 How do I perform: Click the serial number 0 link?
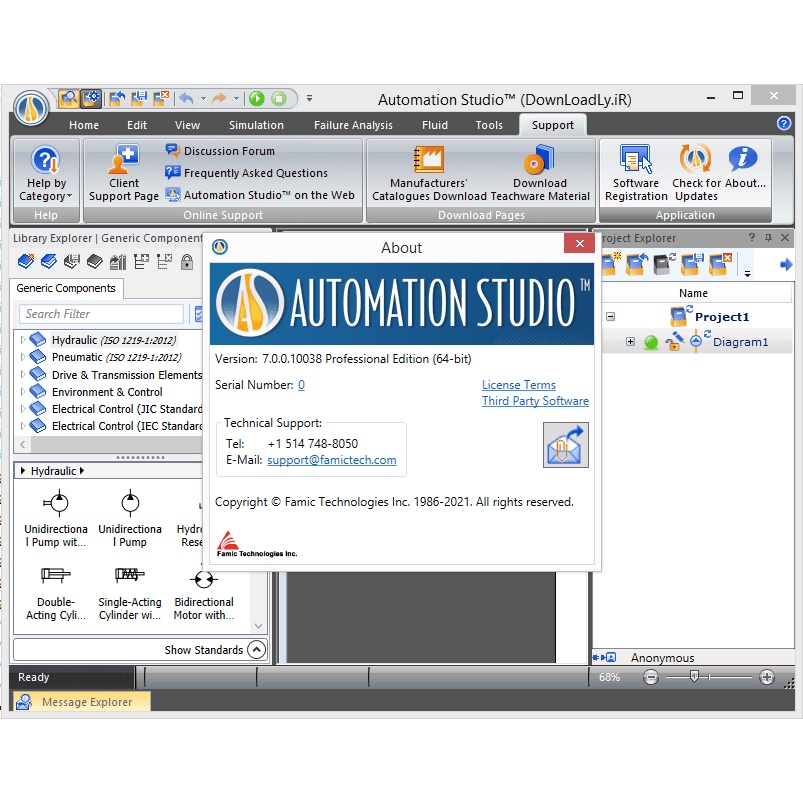pos(301,385)
